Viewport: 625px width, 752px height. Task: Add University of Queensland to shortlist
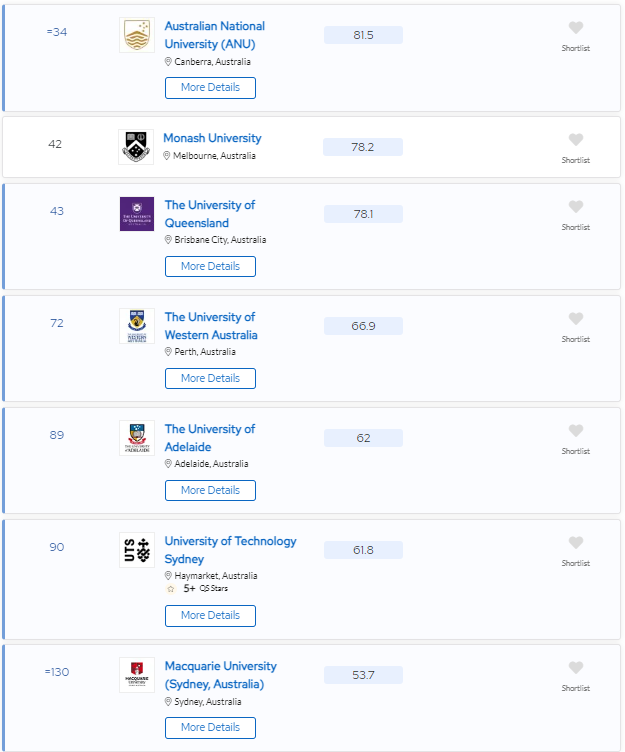pos(576,207)
